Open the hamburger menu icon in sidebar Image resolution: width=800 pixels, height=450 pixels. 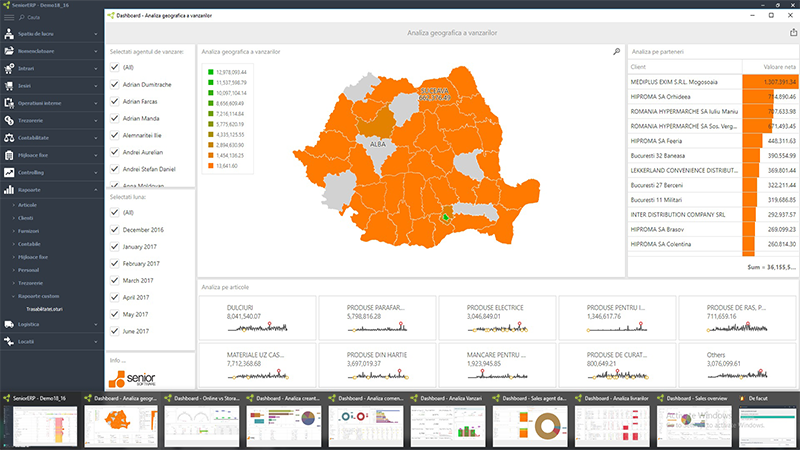[x=9, y=17]
